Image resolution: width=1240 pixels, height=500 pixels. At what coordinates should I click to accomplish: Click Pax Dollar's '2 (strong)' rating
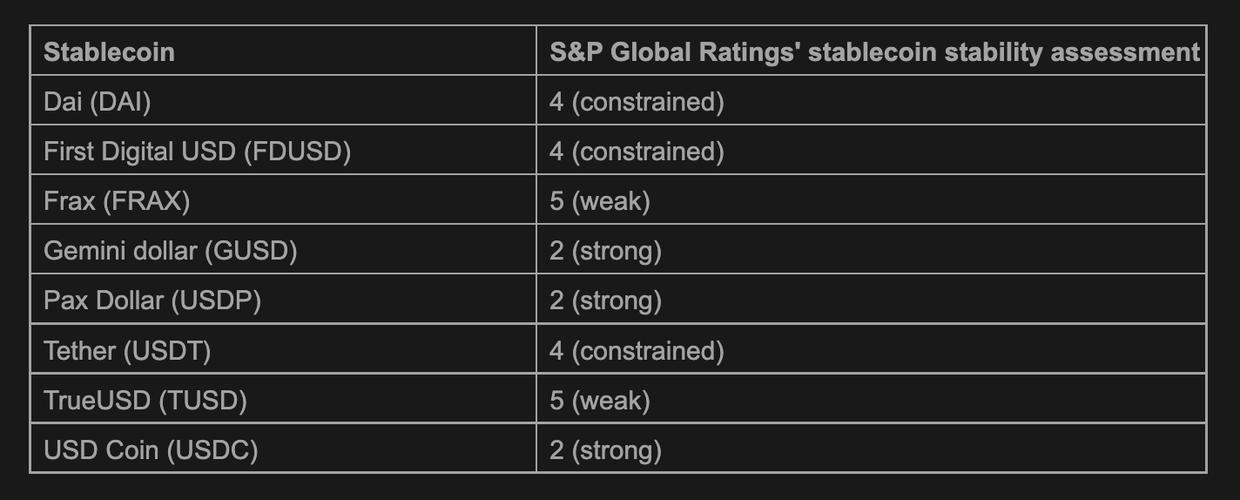(x=605, y=301)
